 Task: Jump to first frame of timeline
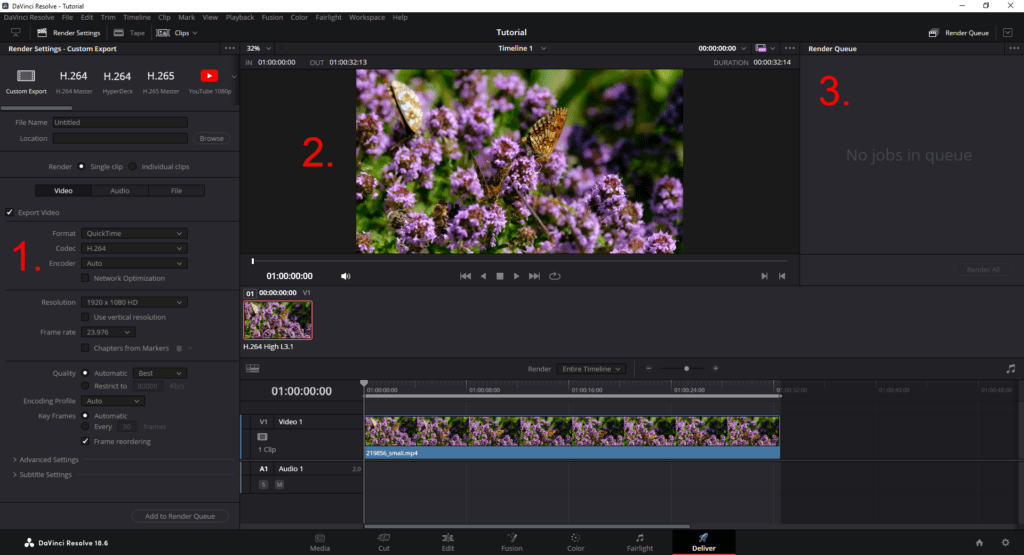(465, 276)
